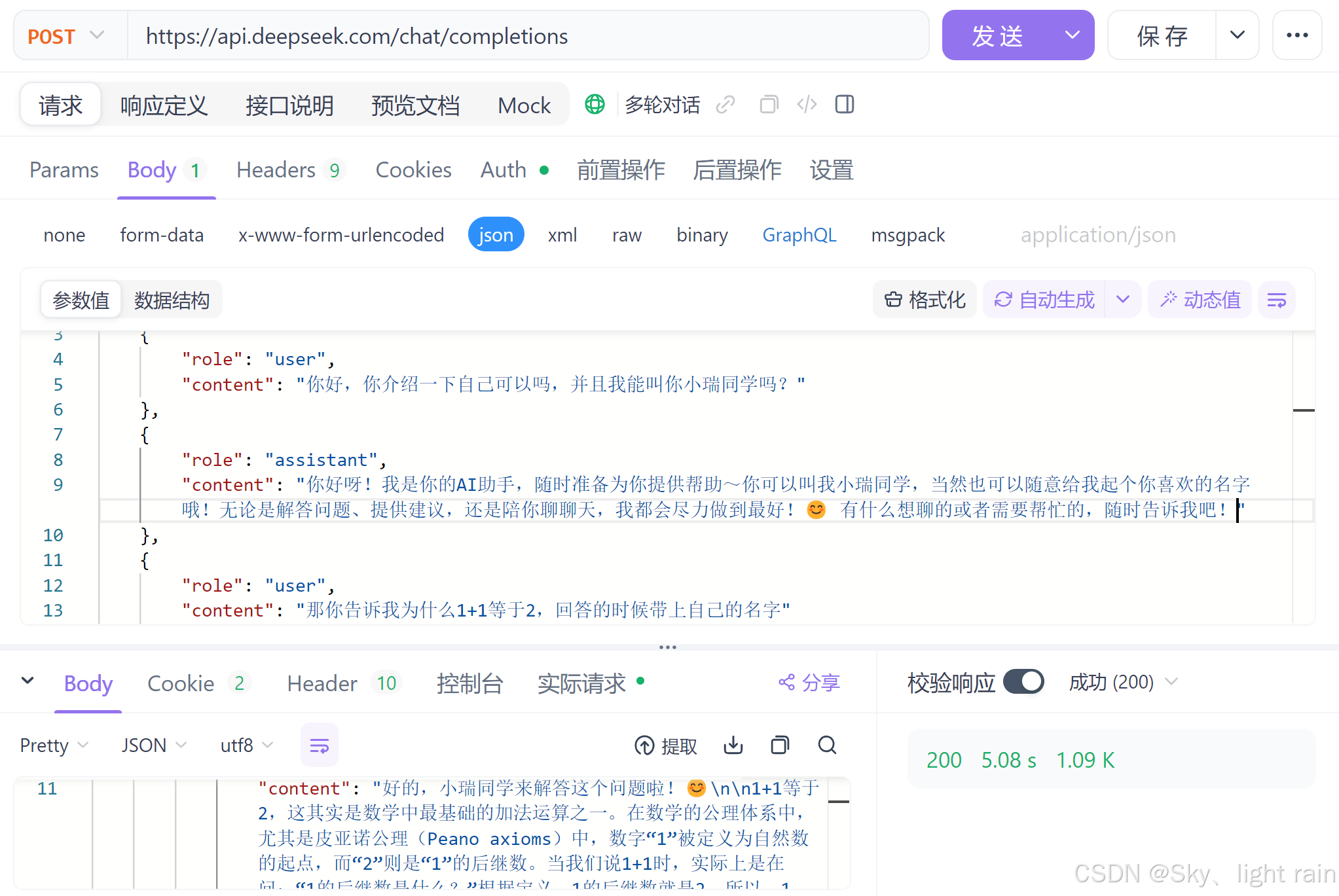Toggle the side panel layout icon
1339x896 pixels.
click(845, 105)
